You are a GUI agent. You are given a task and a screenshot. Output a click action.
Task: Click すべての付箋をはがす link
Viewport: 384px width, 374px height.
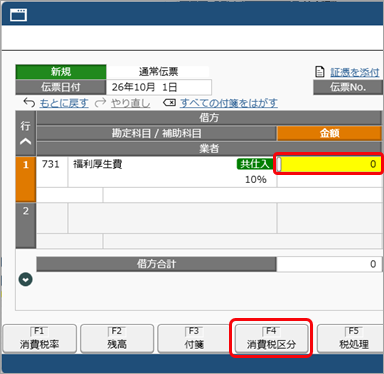(229, 103)
